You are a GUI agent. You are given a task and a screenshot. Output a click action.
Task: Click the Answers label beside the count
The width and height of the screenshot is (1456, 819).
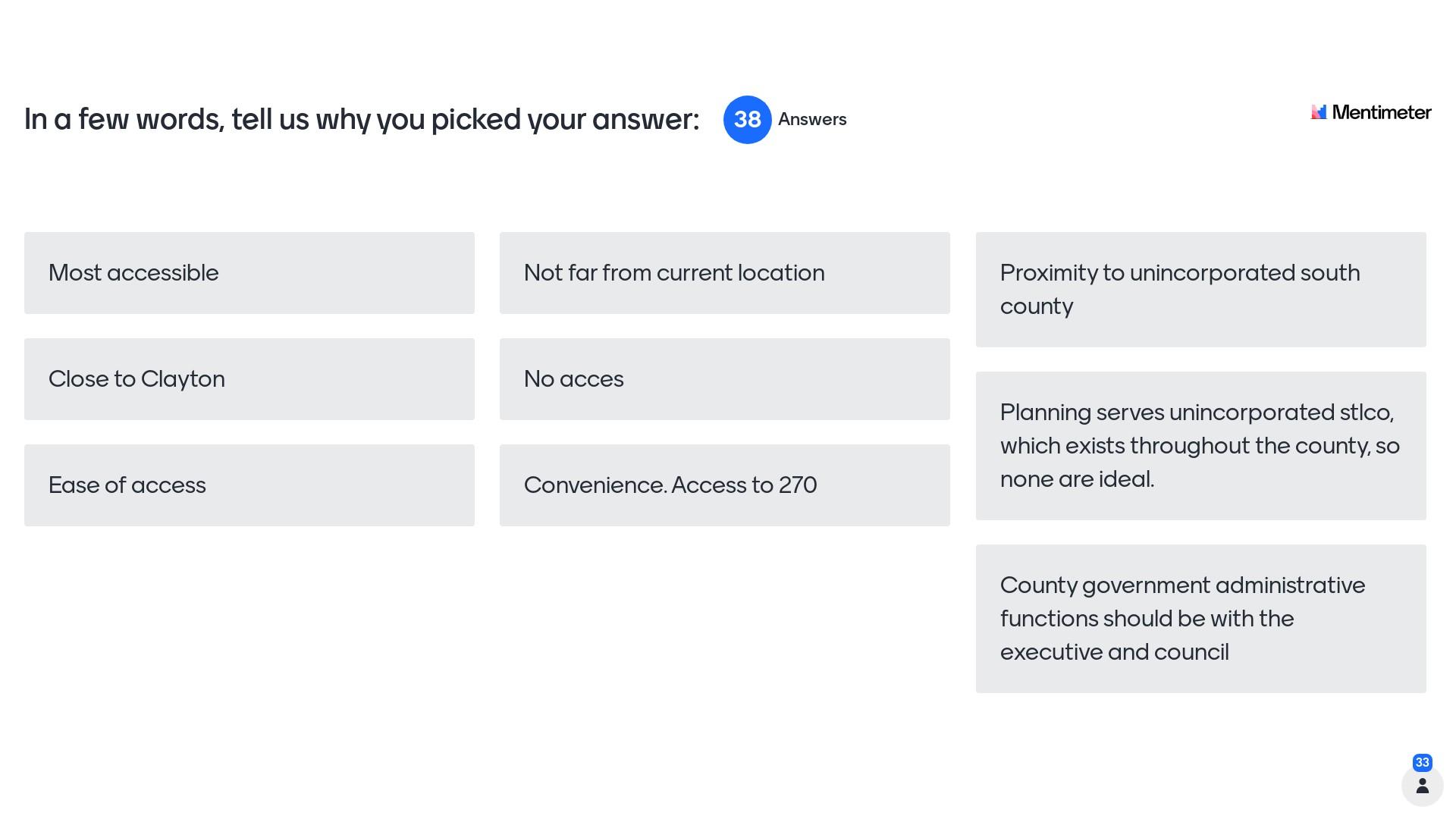tap(812, 120)
